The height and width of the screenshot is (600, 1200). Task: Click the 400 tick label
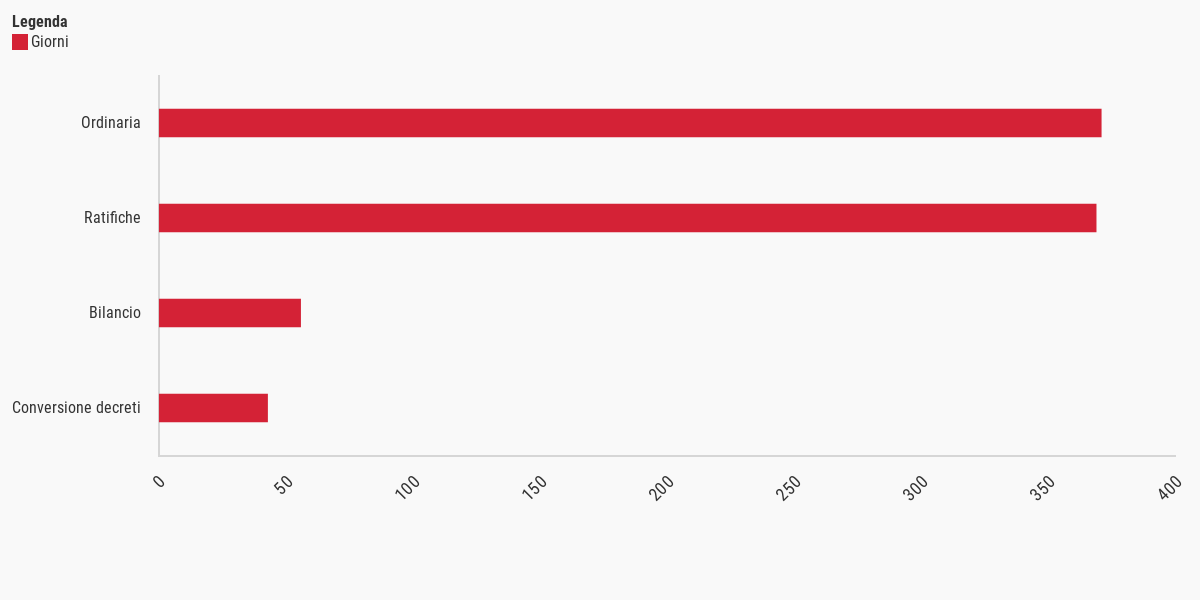coord(1170,487)
